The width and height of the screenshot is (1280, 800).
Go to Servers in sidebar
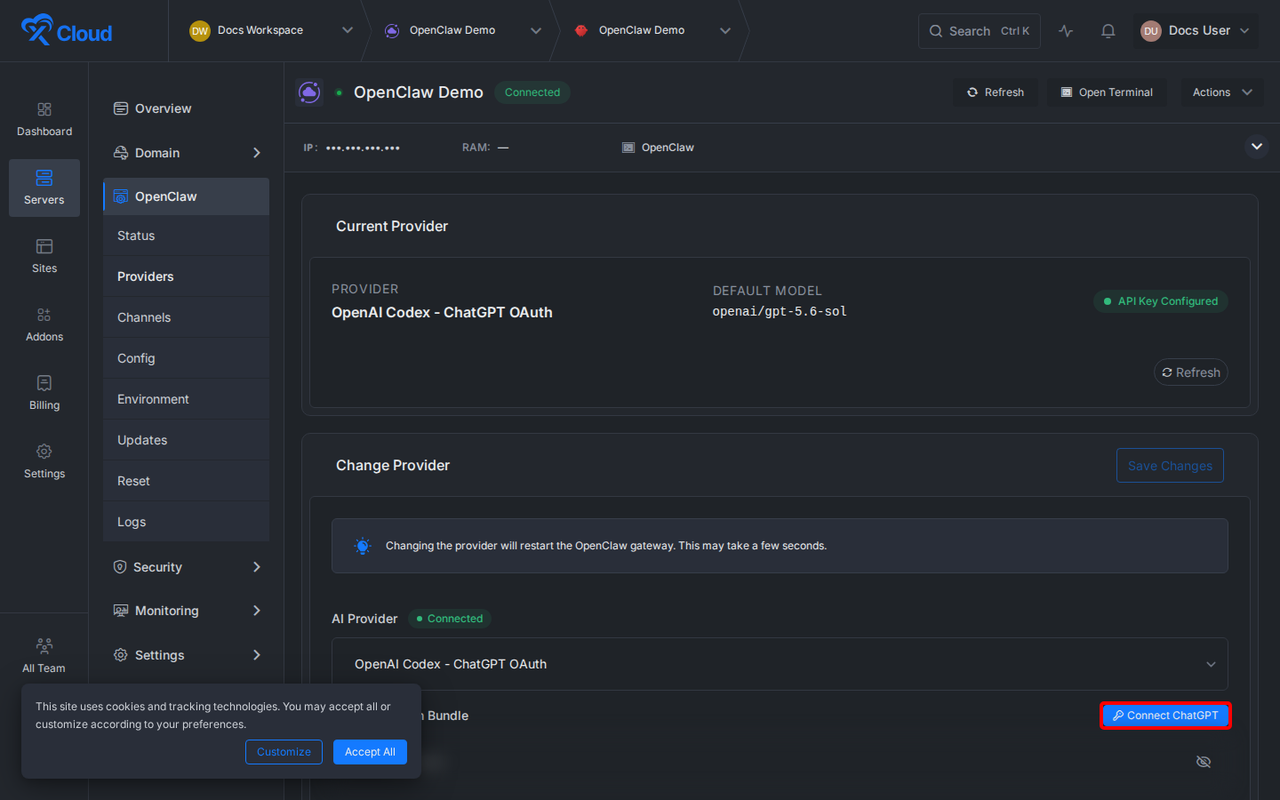(x=44, y=188)
